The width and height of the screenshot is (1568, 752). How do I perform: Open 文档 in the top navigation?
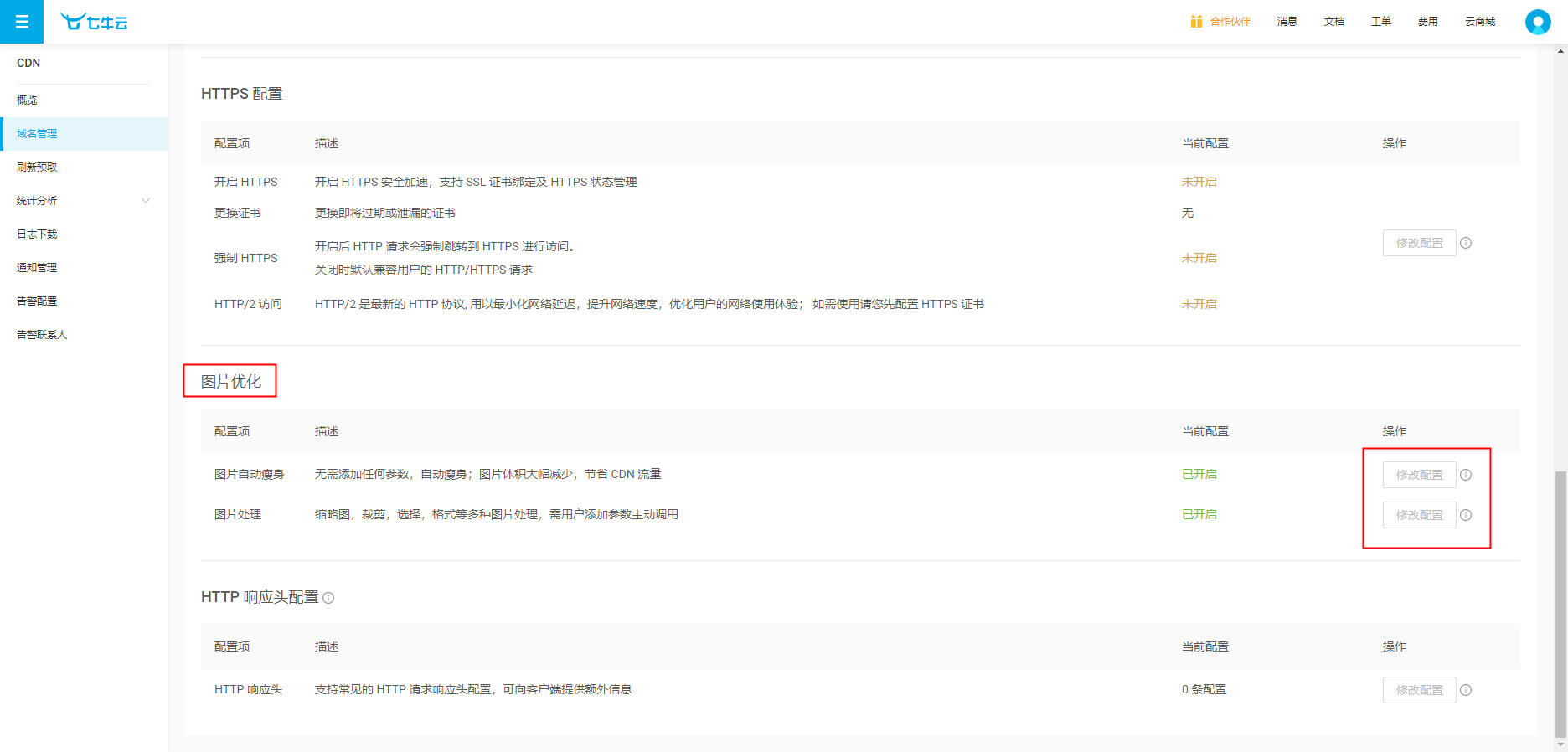point(1333,22)
